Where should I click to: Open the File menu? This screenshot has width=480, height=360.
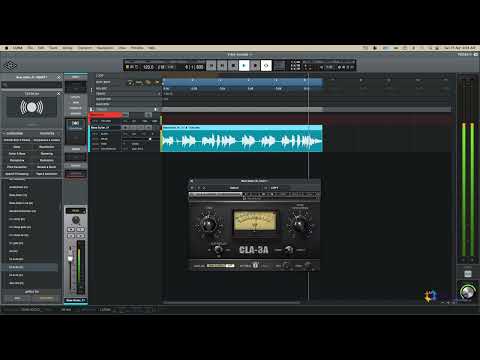coord(30,48)
